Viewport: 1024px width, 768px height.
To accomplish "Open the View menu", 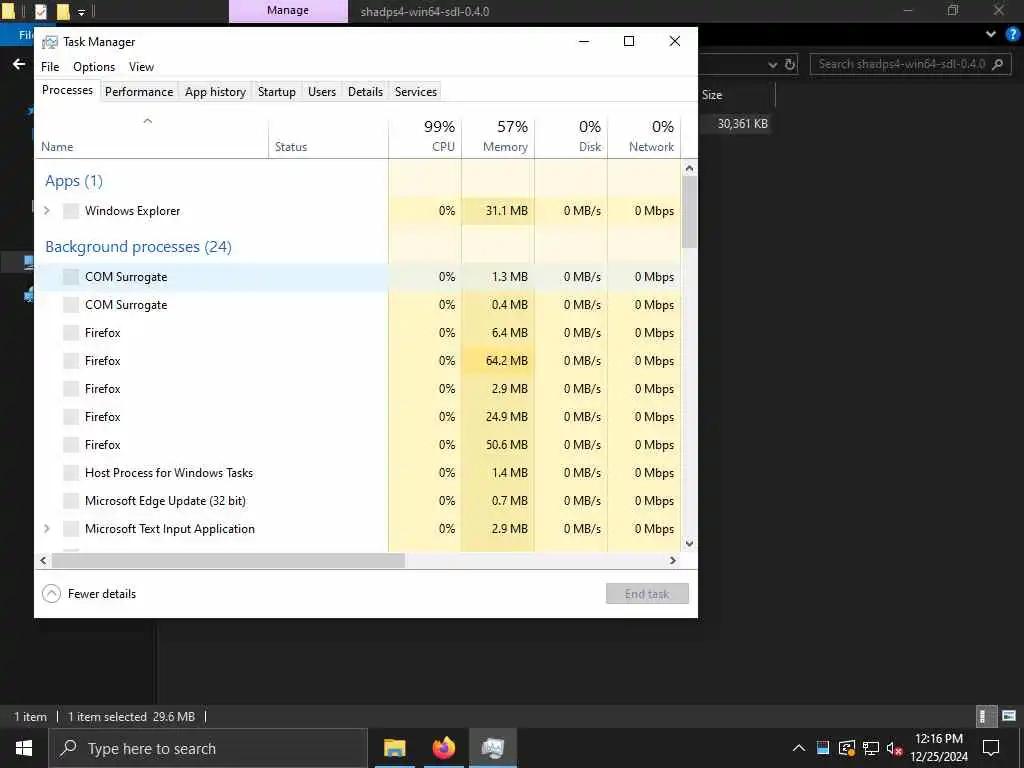I will (141, 67).
